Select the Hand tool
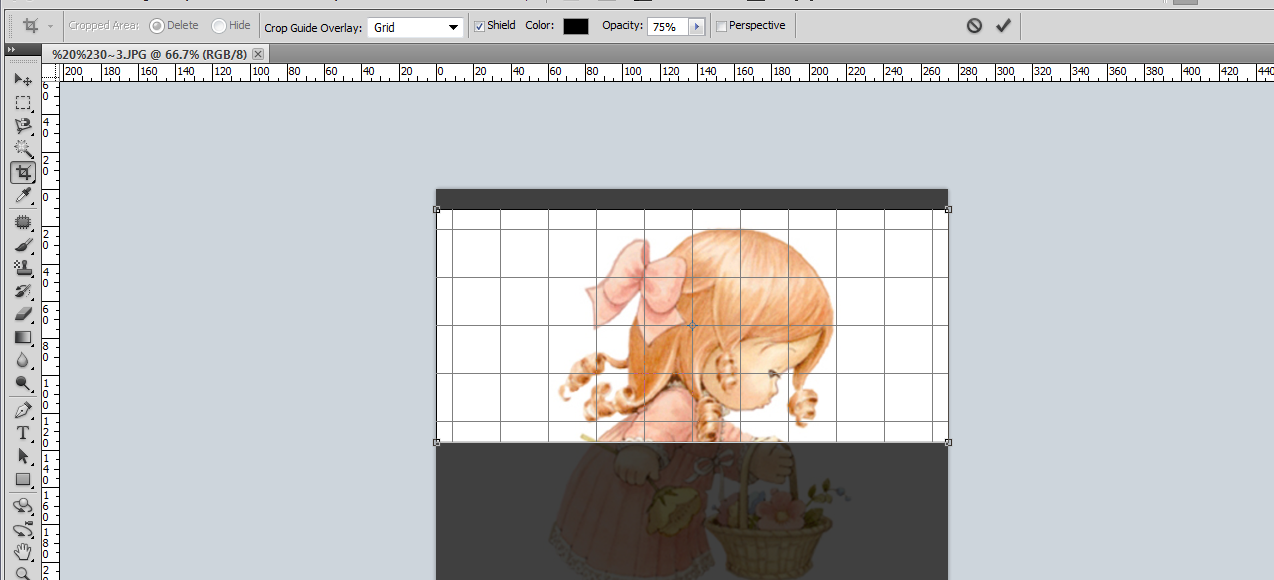1274x580 pixels. [x=23, y=552]
